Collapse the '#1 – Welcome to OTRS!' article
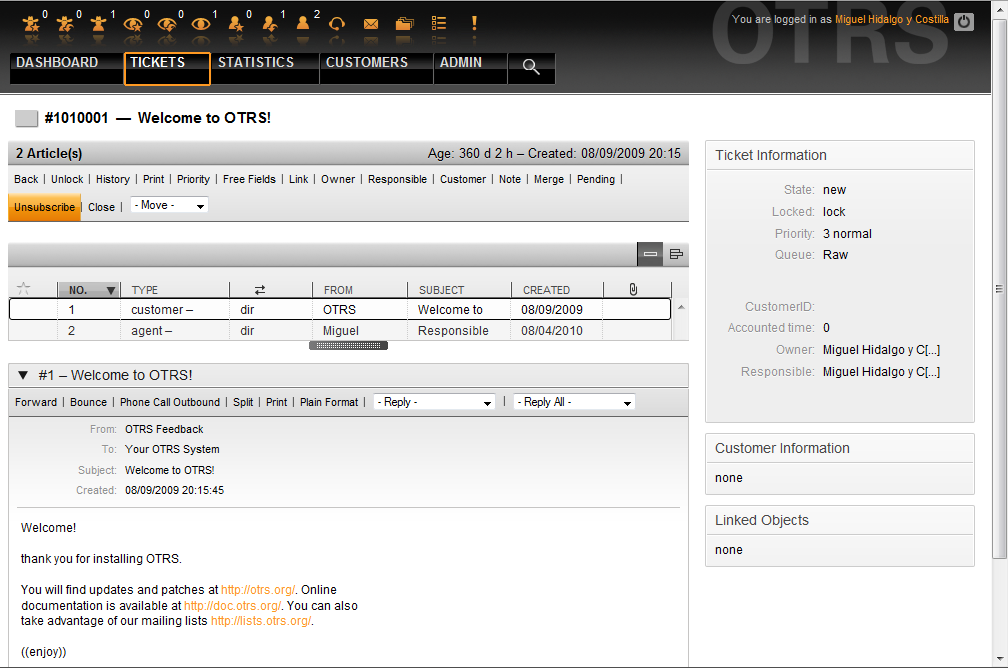1008x668 pixels. [23, 375]
